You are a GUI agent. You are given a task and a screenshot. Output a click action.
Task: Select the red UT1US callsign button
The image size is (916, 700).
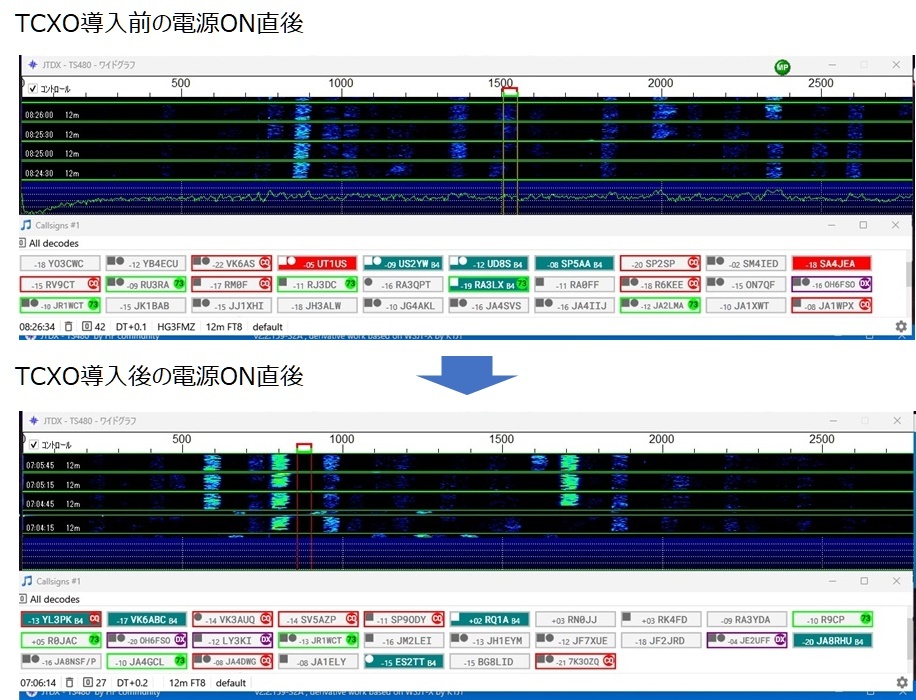point(317,263)
